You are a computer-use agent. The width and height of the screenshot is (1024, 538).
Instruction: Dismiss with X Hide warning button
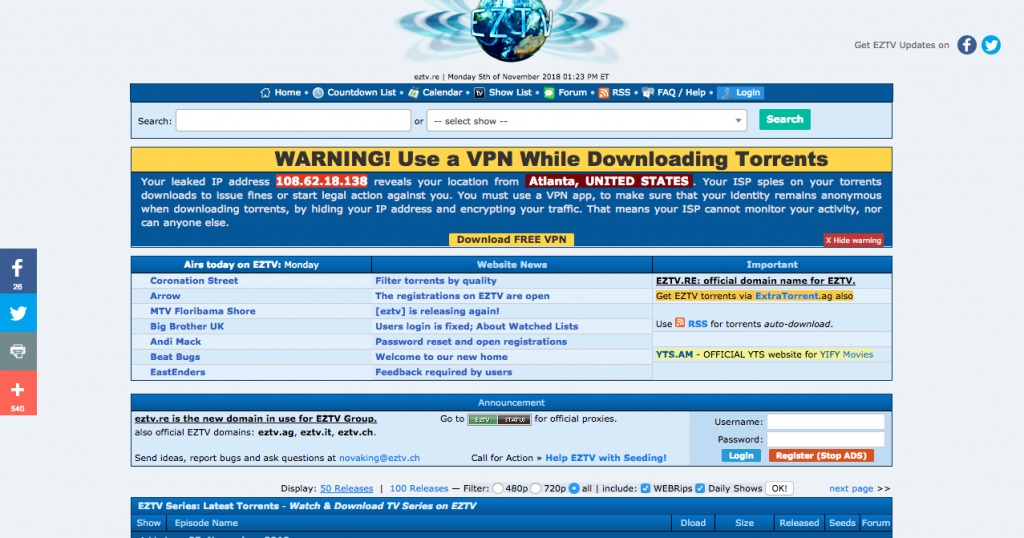(x=853, y=240)
